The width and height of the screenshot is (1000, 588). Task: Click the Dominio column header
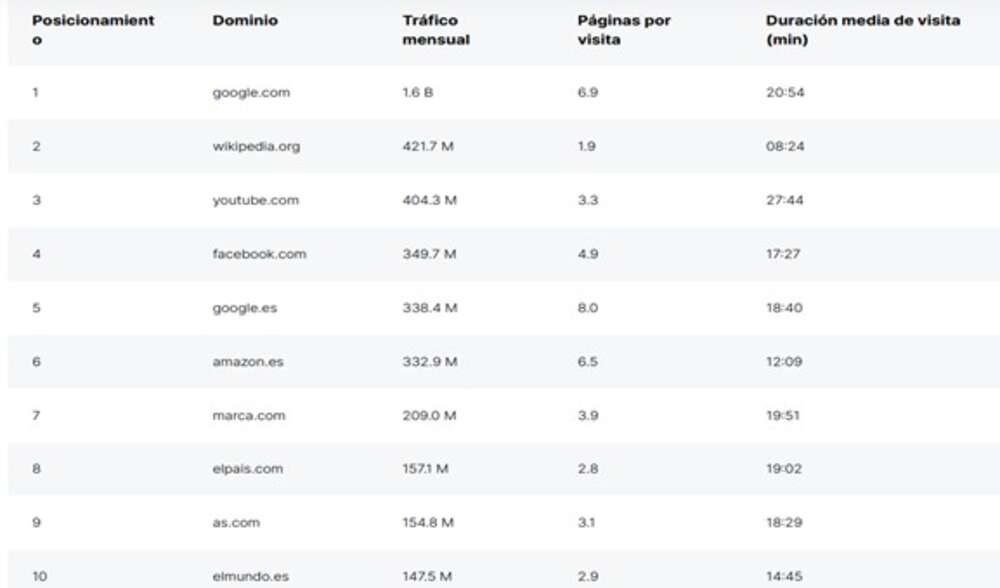[x=238, y=20]
